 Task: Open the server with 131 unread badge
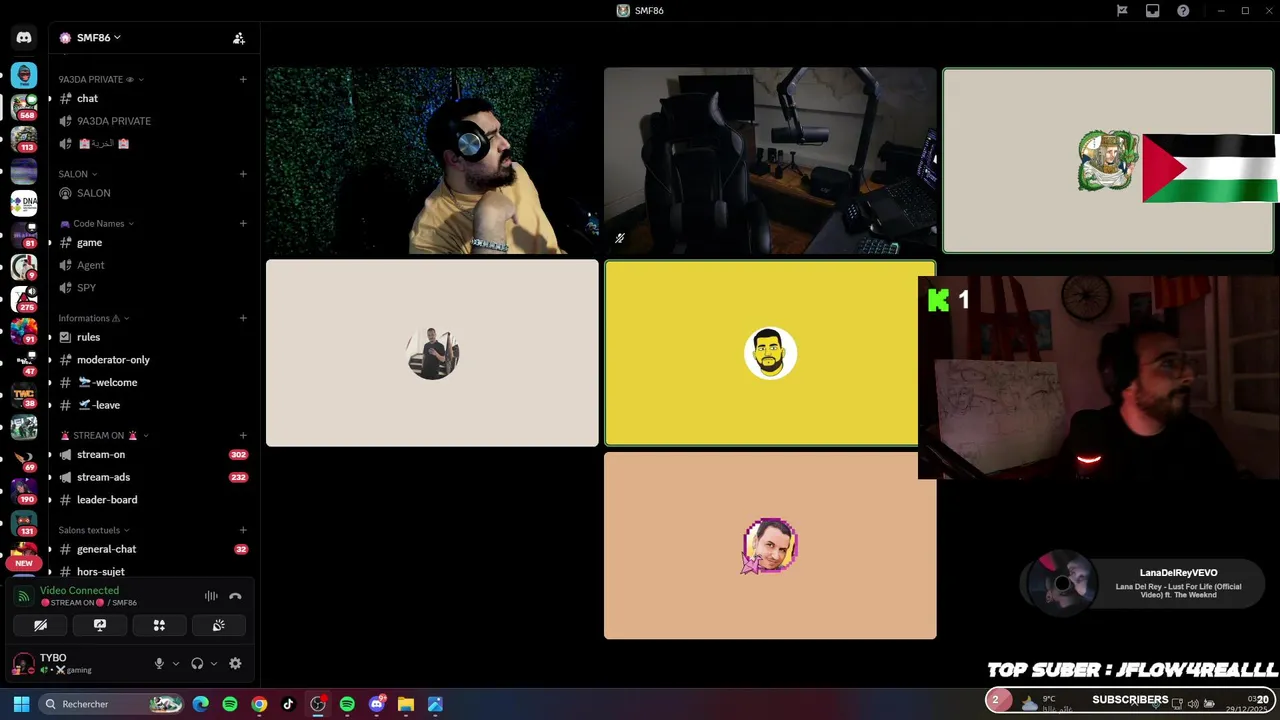pos(24,522)
